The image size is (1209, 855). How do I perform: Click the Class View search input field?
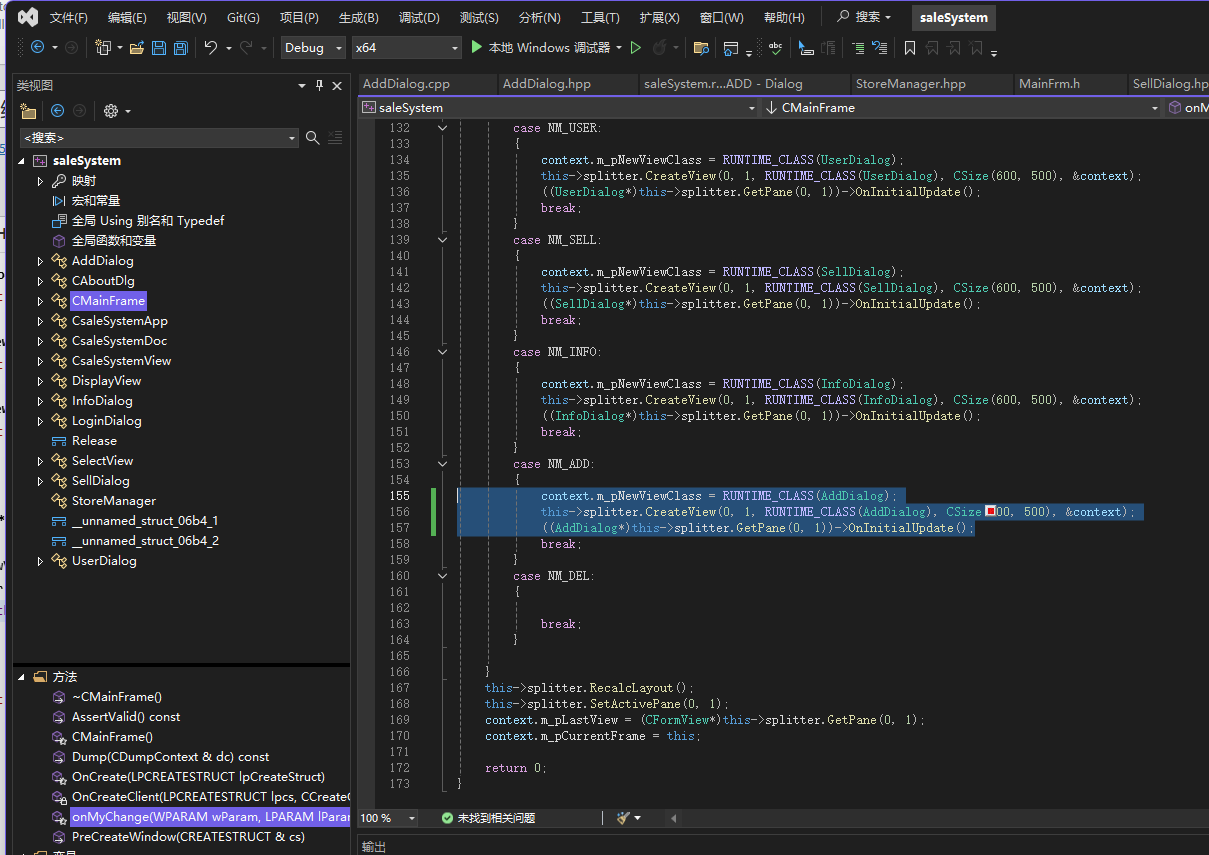pos(152,138)
